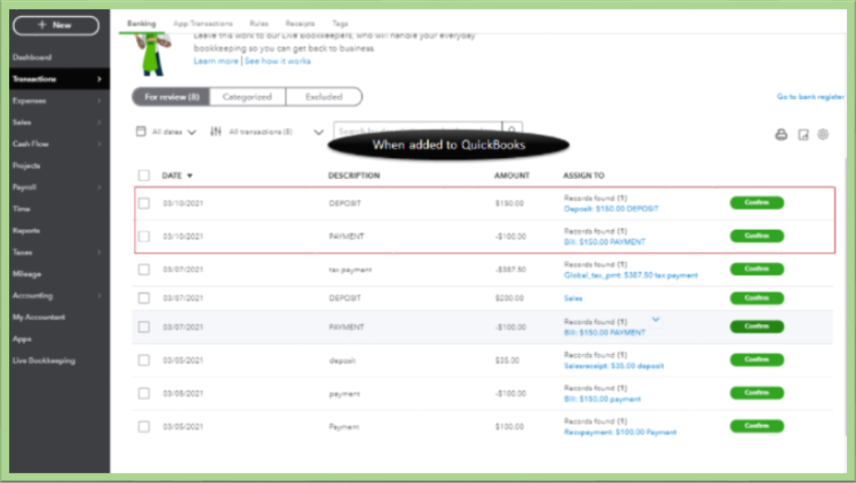Click the See how it works link
The height and width of the screenshot is (483, 856).
pyautogui.click(x=277, y=61)
